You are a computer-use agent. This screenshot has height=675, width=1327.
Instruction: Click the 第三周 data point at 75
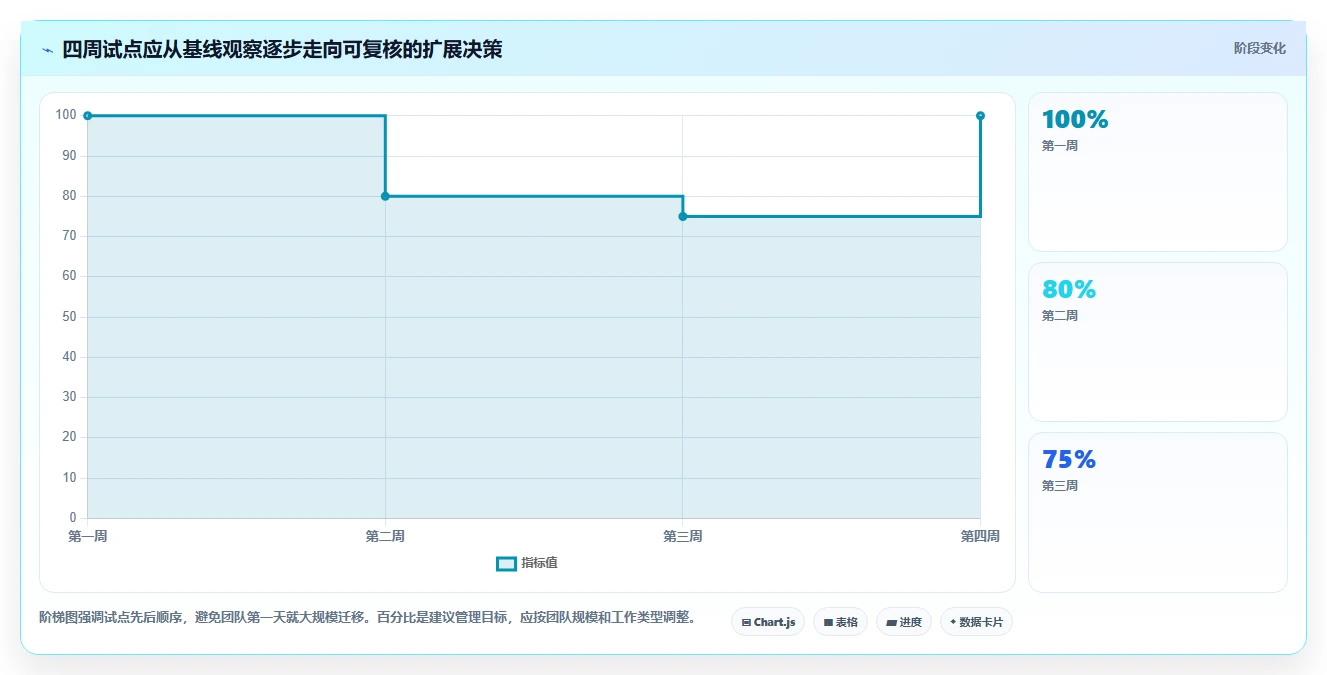pyautogui.click(x=683, y=216)
